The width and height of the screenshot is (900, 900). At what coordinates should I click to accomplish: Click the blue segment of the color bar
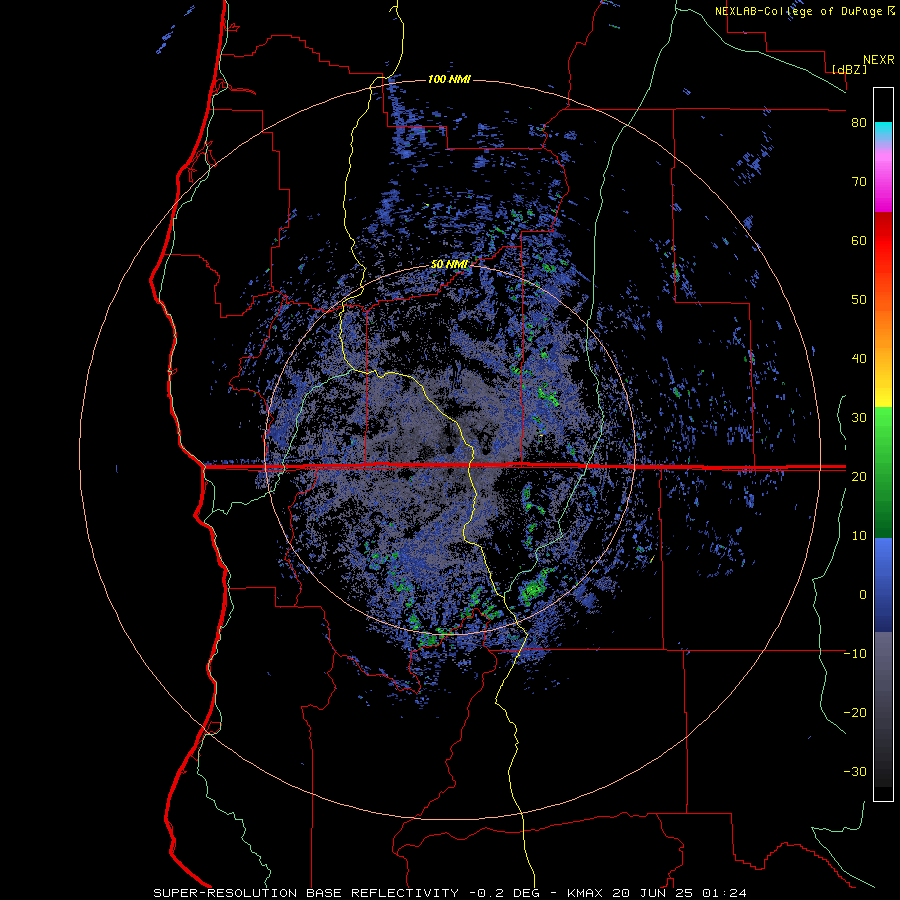pos(883,585)
